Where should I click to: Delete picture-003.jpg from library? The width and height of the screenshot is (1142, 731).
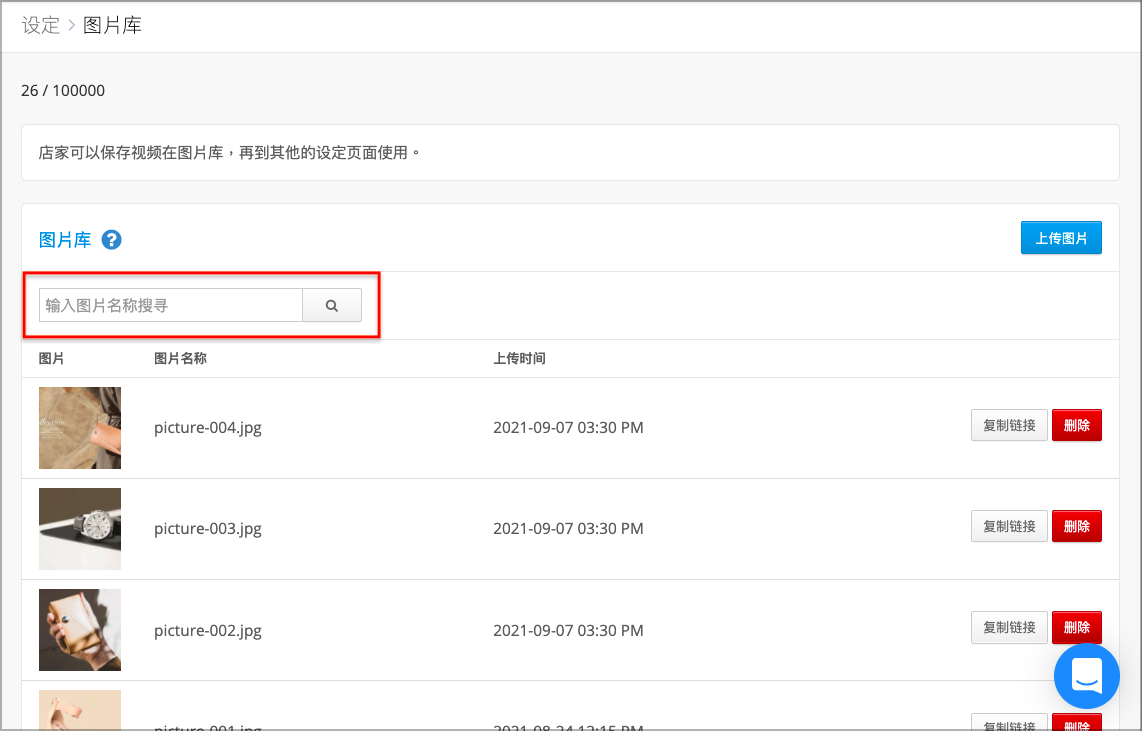coord(1076,526)
